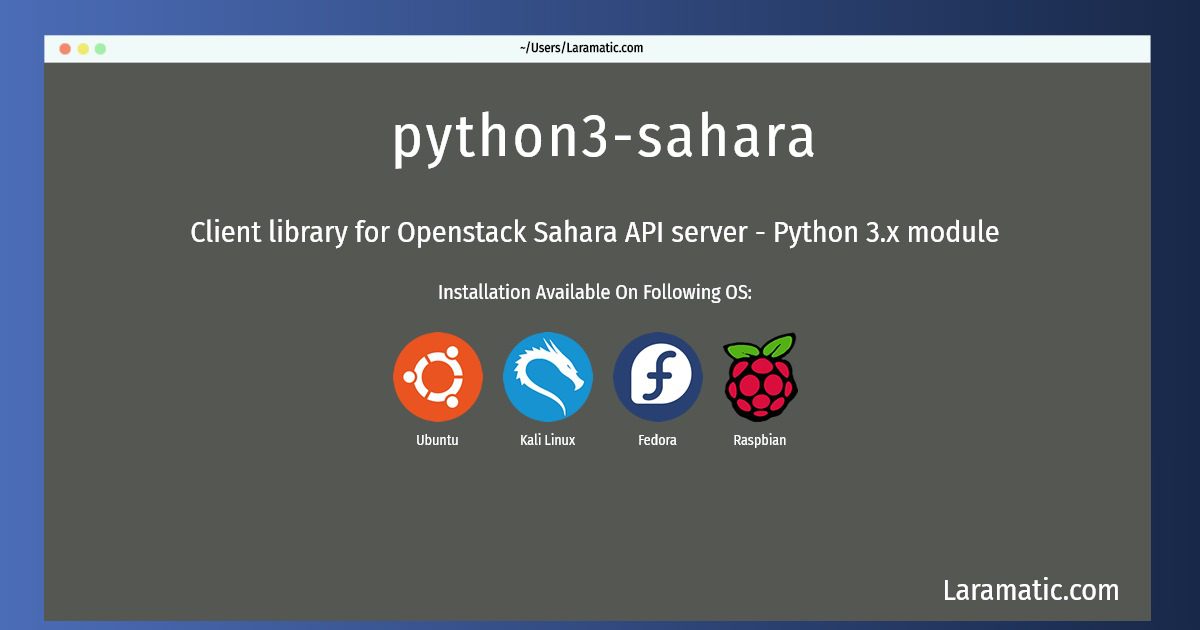Viewport: 1200px width, 630px height.
Task: Select the Raspbian text label
Action: pos(760,440)
